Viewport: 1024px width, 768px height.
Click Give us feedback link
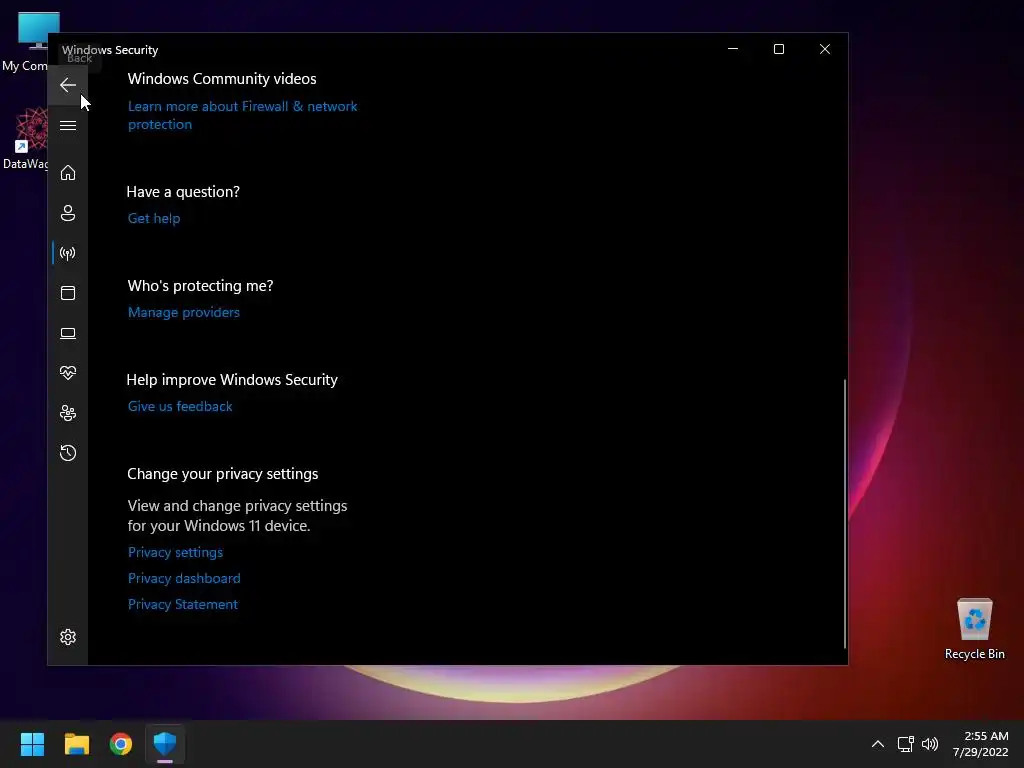(180, 406)
